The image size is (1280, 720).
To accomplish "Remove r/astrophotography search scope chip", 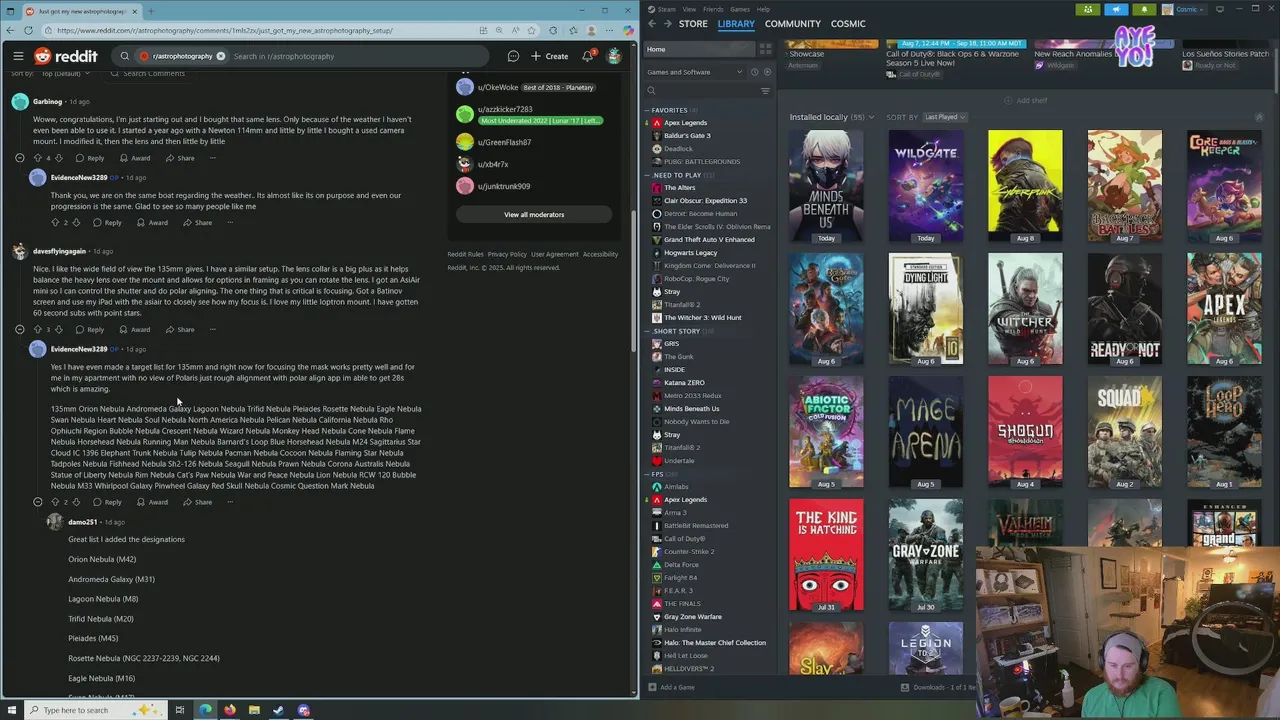I will [220, 56].
